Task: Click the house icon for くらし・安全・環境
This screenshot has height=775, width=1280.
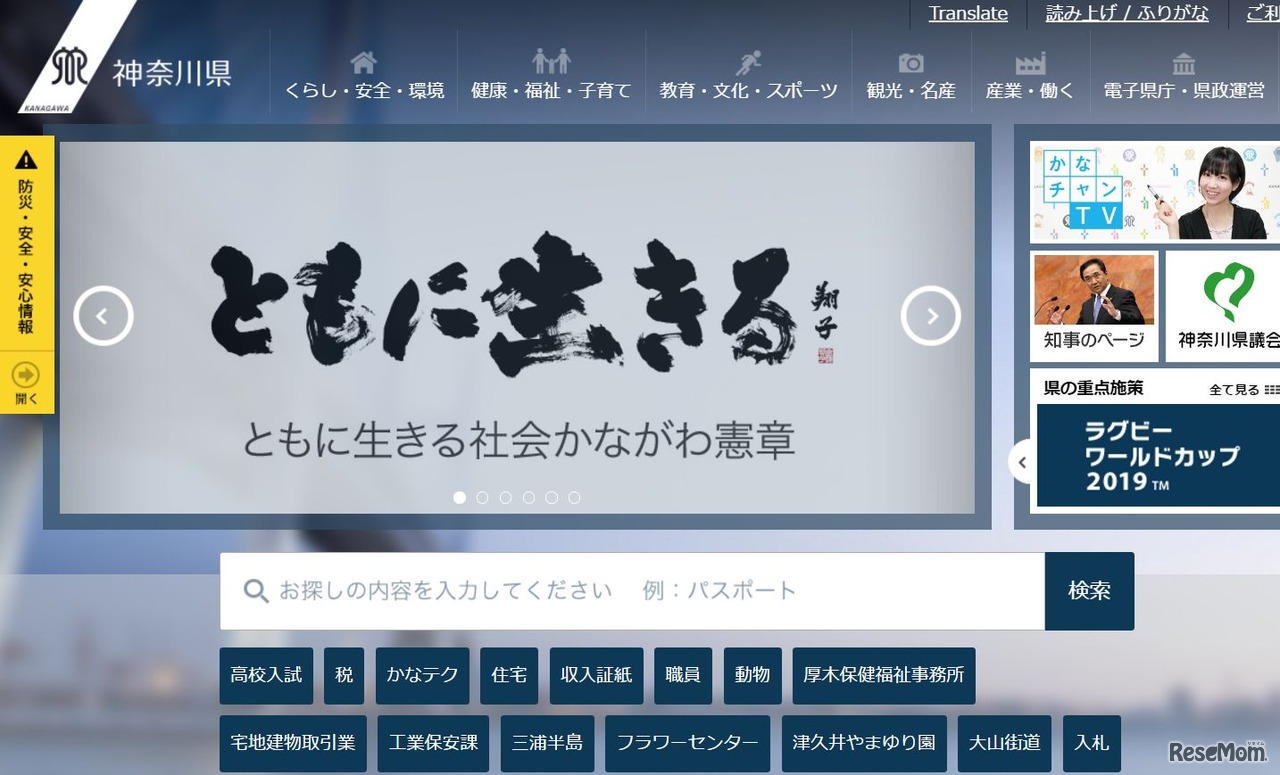Action: pyautogui.click(x=364, y=63)
